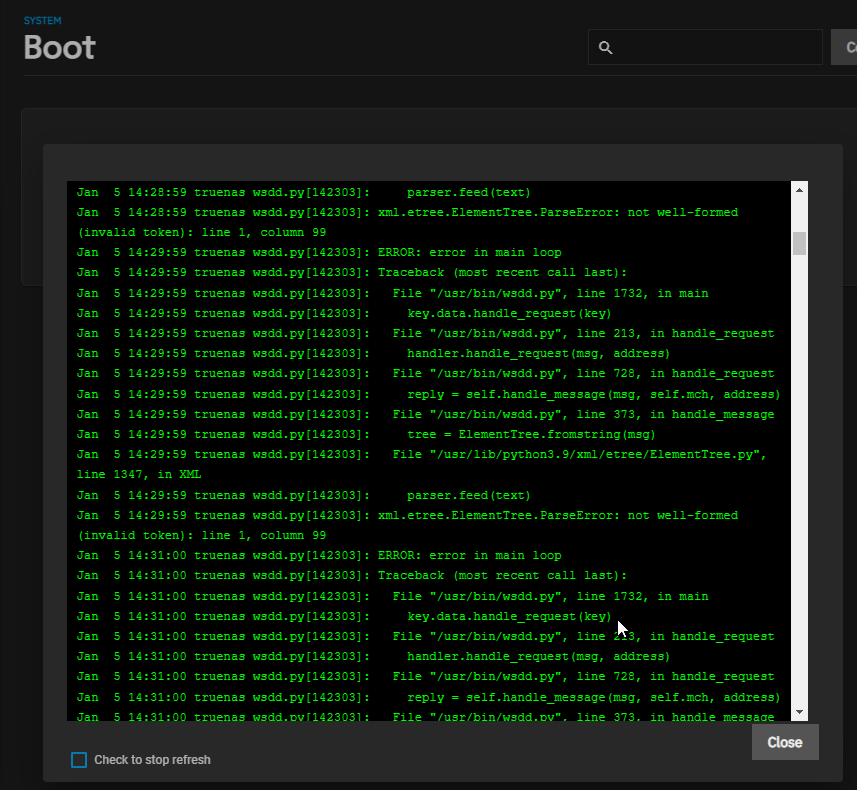
Task: Click the 14:29:59 'handler.handle_request(msg, address)' line
Action: [373, 354]
